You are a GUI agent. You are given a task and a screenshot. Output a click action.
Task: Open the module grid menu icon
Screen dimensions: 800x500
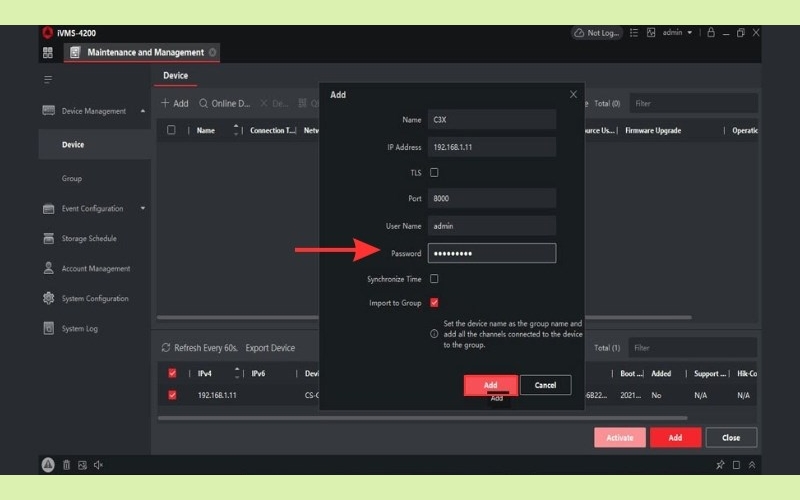tap(48, 52)
